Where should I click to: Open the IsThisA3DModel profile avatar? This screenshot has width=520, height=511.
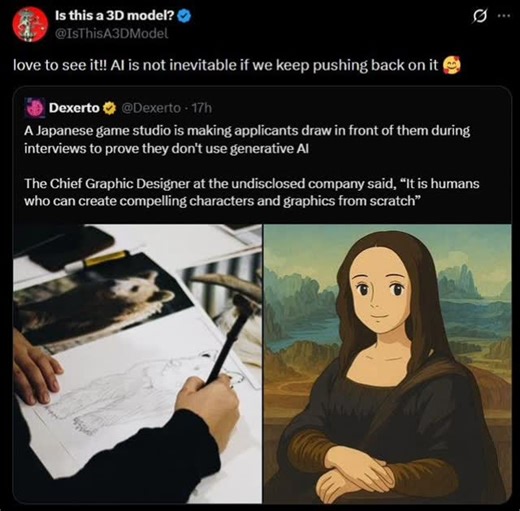click(x=30, y=24)
